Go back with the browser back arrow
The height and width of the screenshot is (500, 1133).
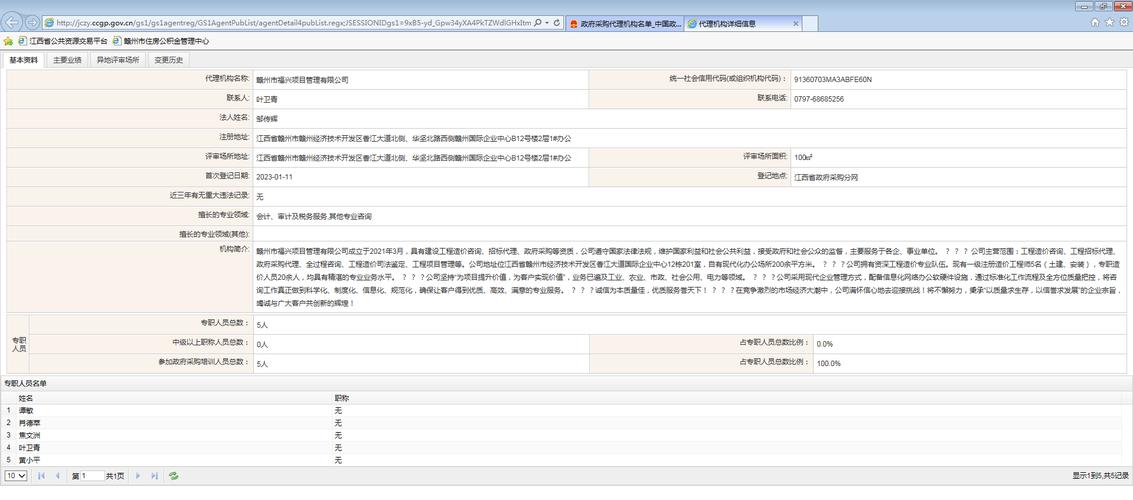pos(13,22)
